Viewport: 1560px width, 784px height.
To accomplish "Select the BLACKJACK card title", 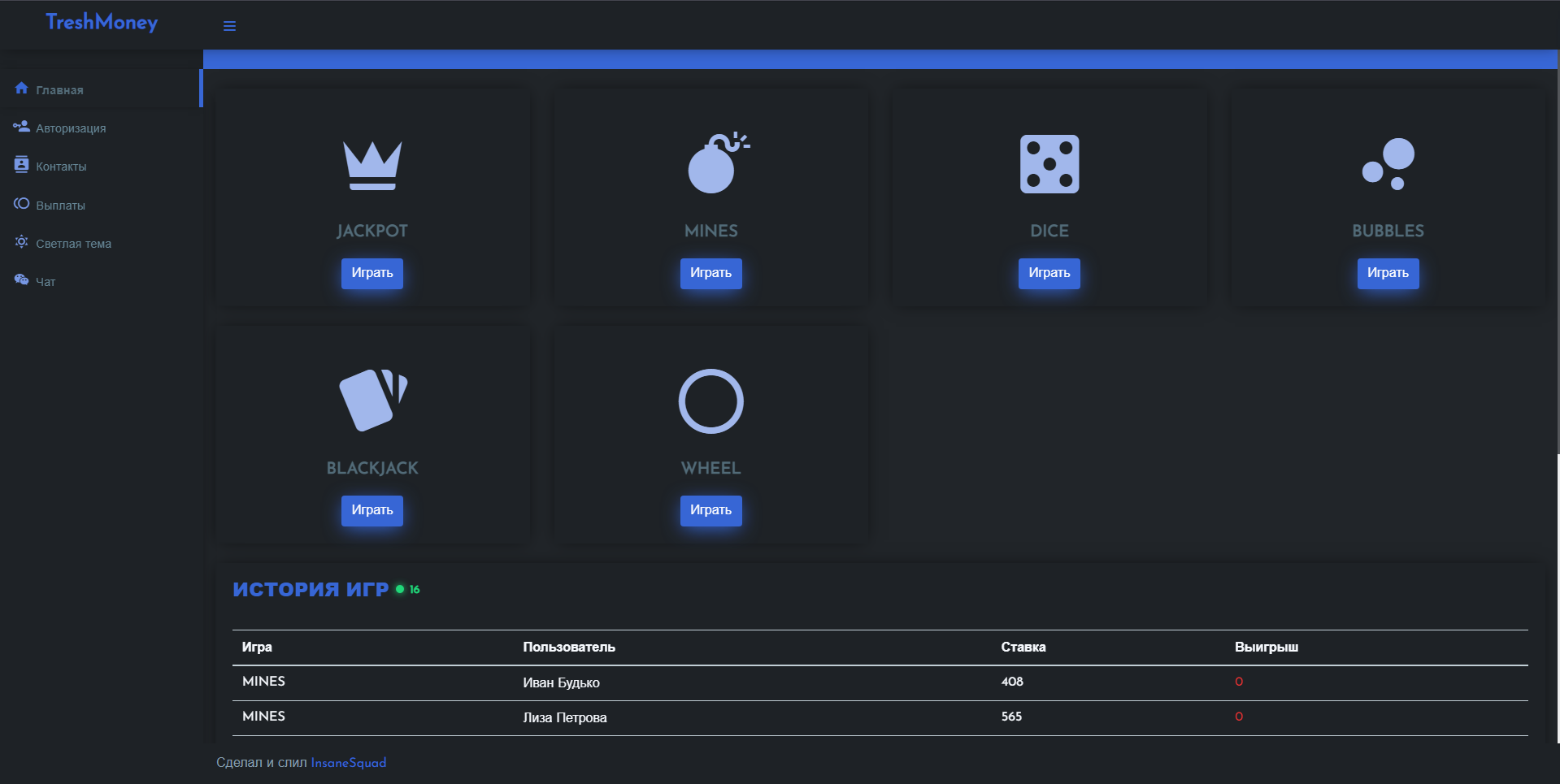I will coord(372,468).
